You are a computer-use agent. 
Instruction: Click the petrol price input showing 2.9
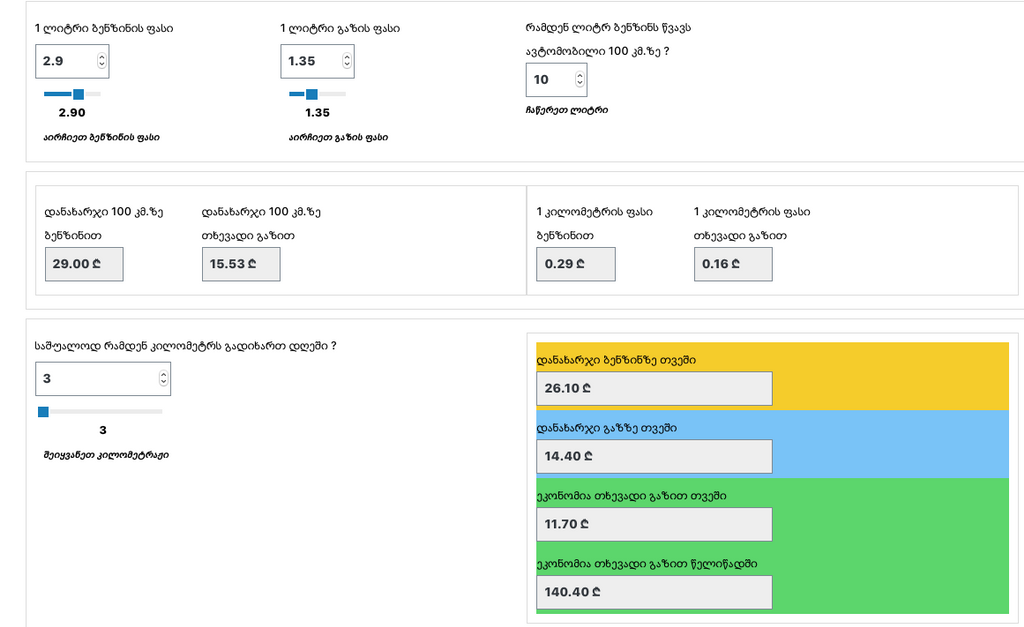pyautogui.click(x=65, y=61)
